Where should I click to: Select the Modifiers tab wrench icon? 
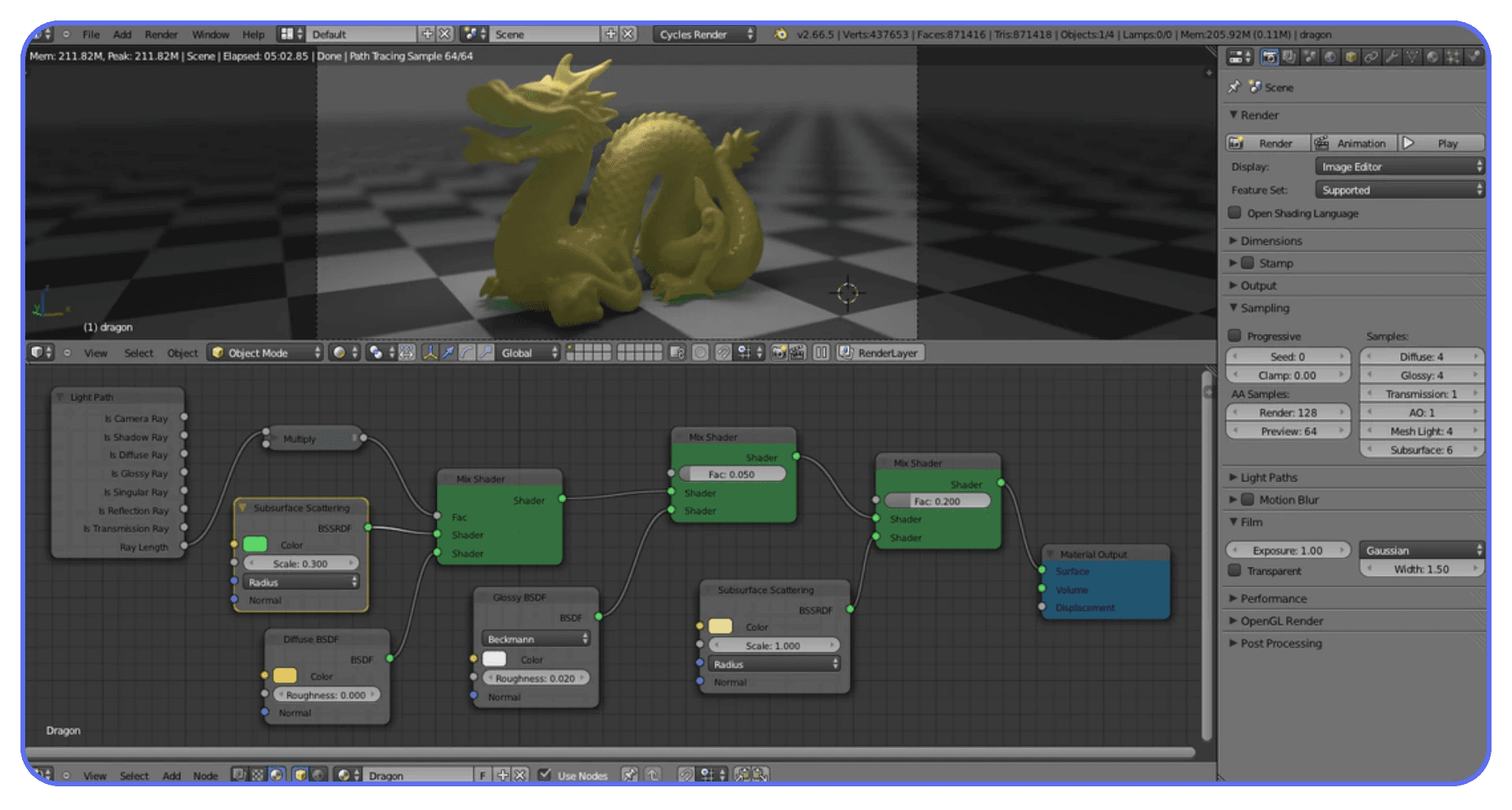click(1392, 56)
